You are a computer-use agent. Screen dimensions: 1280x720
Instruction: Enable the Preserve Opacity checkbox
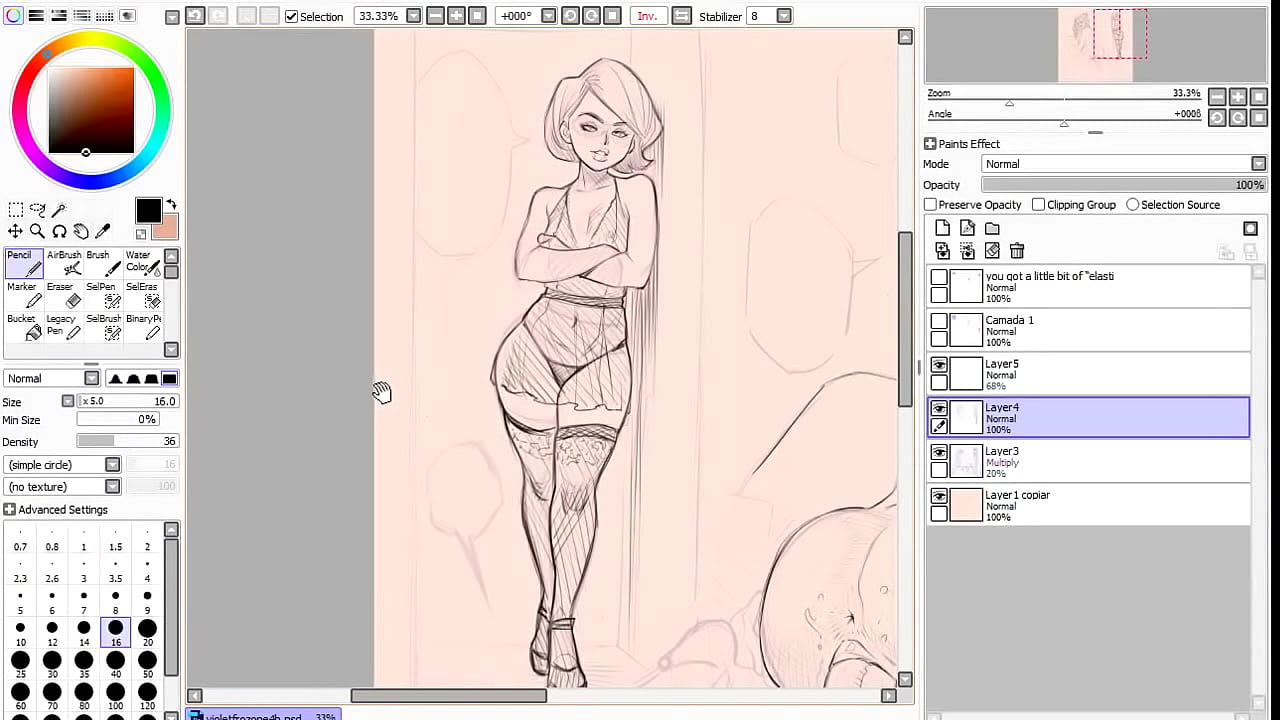pos(931,204)
